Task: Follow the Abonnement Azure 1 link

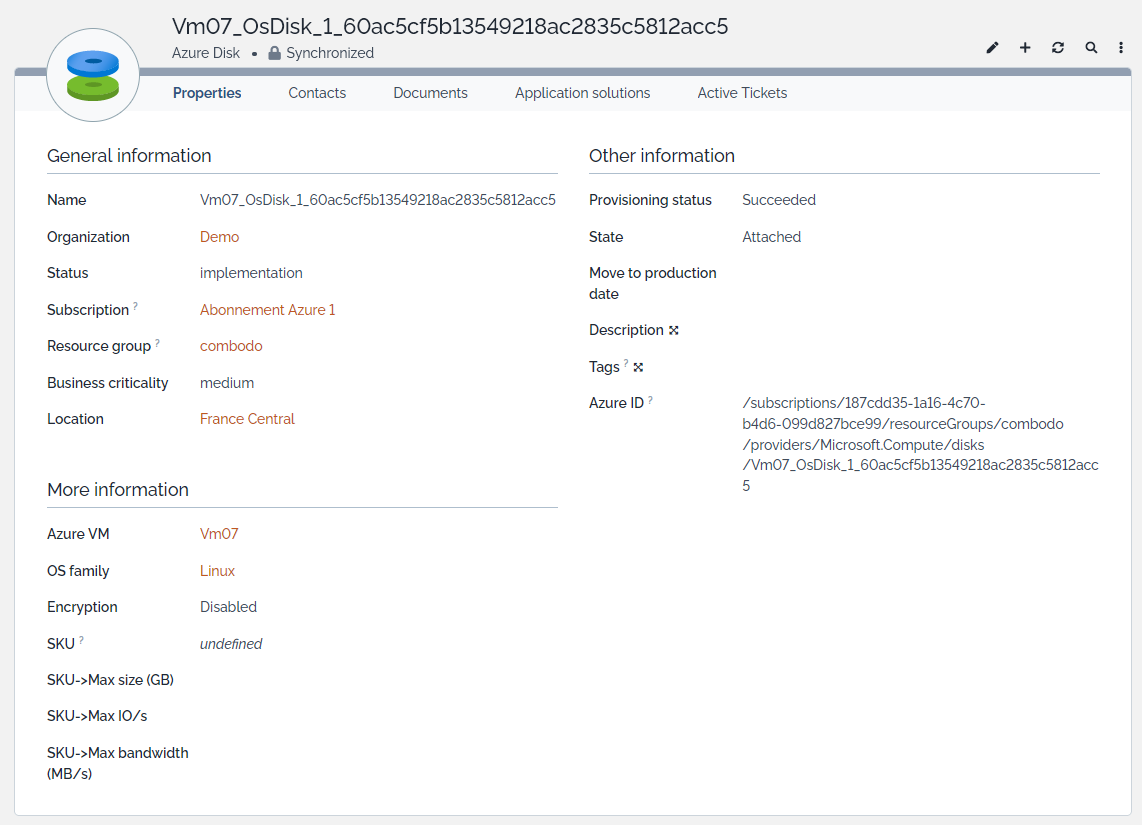Action: pyautogui.click(x=268, y=310)
